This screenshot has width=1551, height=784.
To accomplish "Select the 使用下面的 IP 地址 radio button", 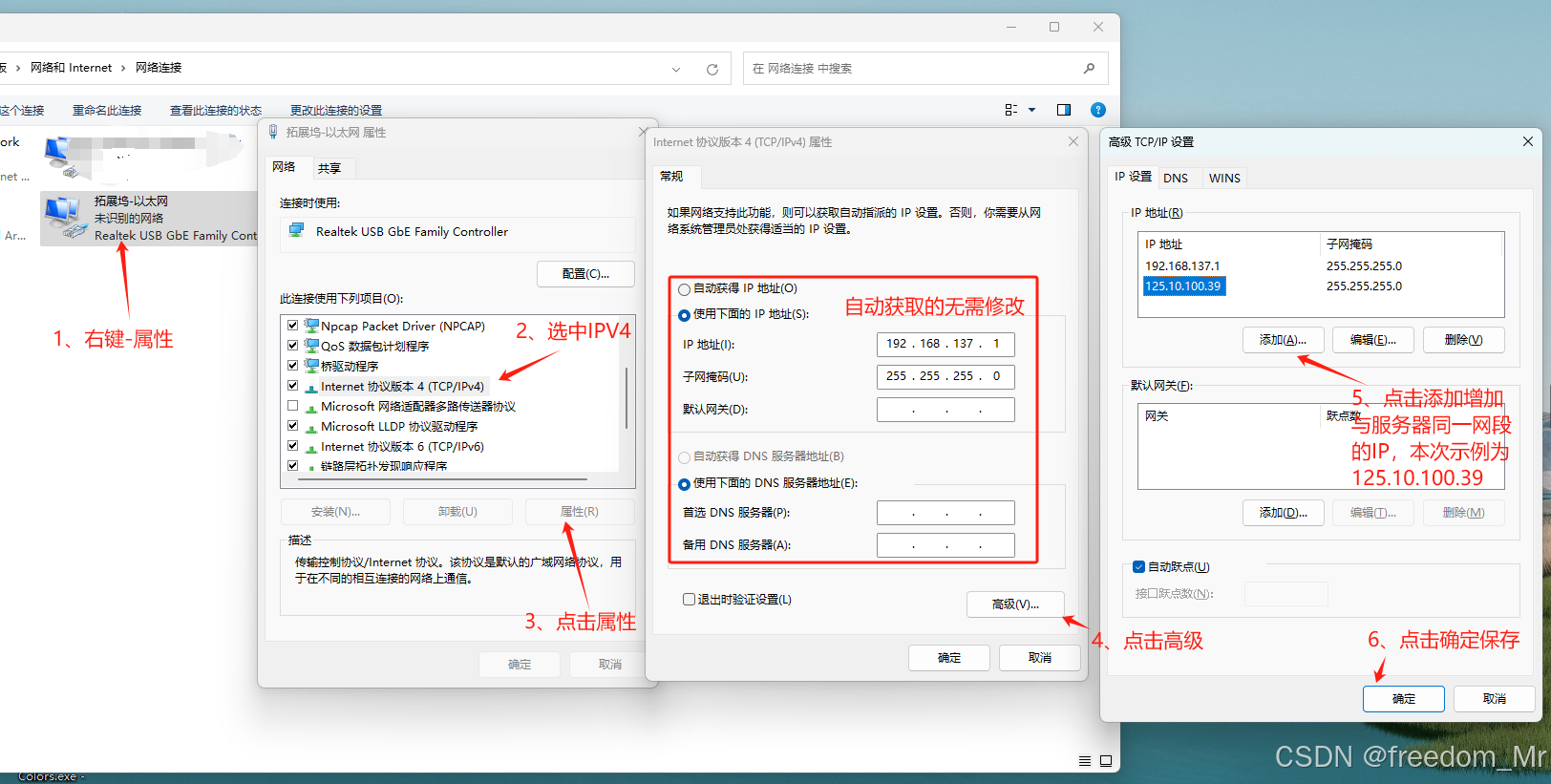I will point(684,315).
